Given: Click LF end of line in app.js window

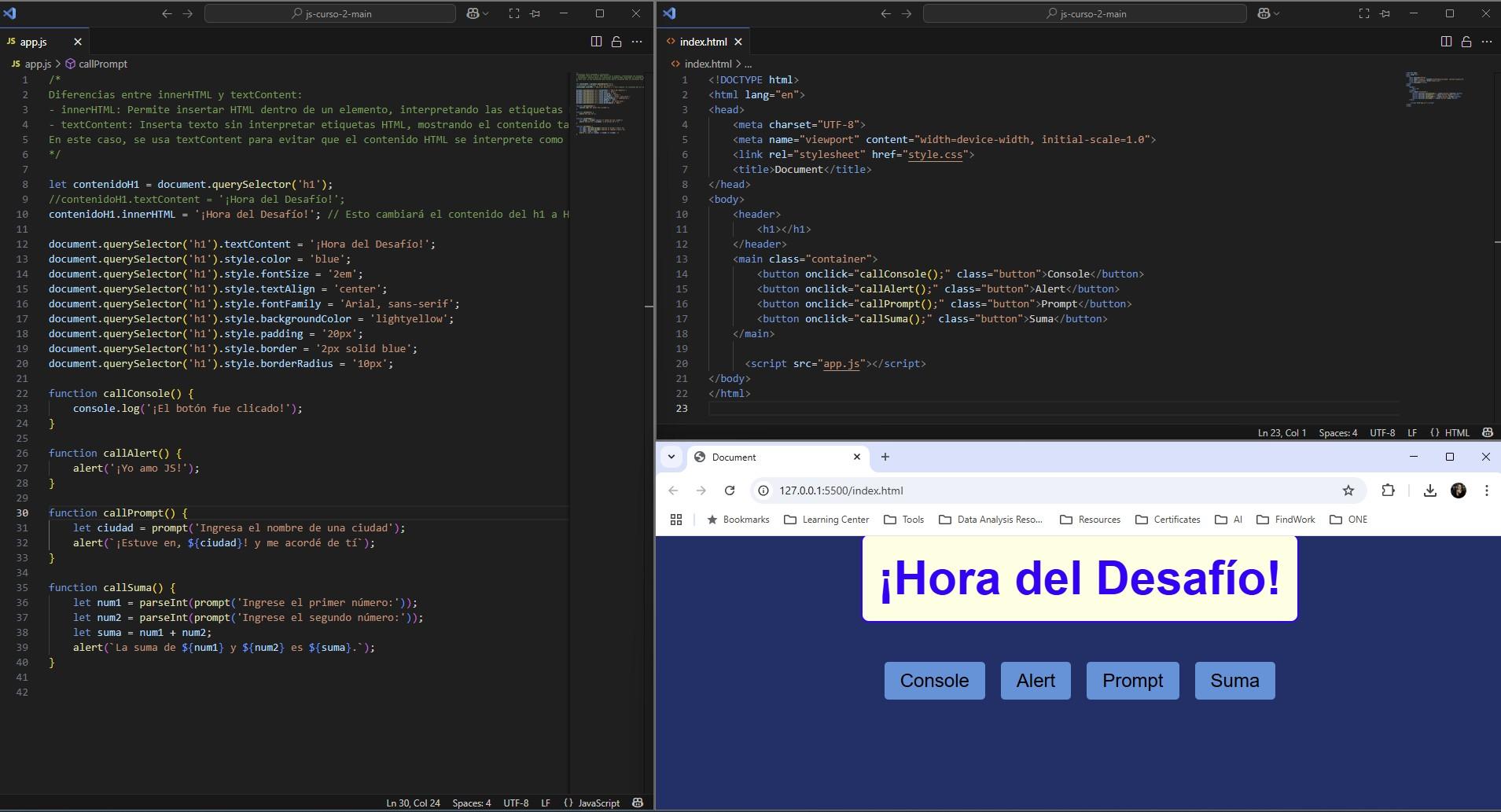Looking at the screenshot, I should click(x=546, y=803).
